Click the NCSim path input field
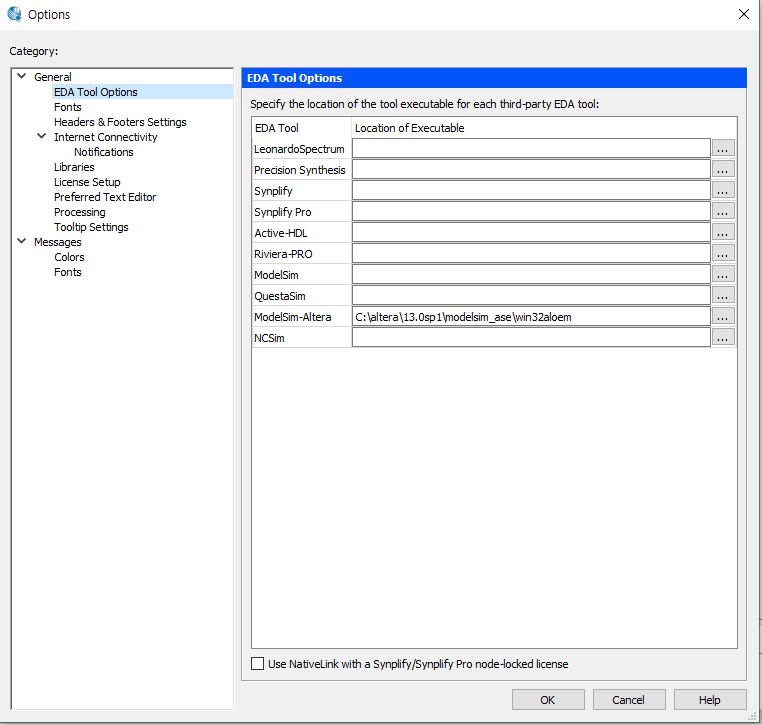The image size is (762, 725). point(531,337)
